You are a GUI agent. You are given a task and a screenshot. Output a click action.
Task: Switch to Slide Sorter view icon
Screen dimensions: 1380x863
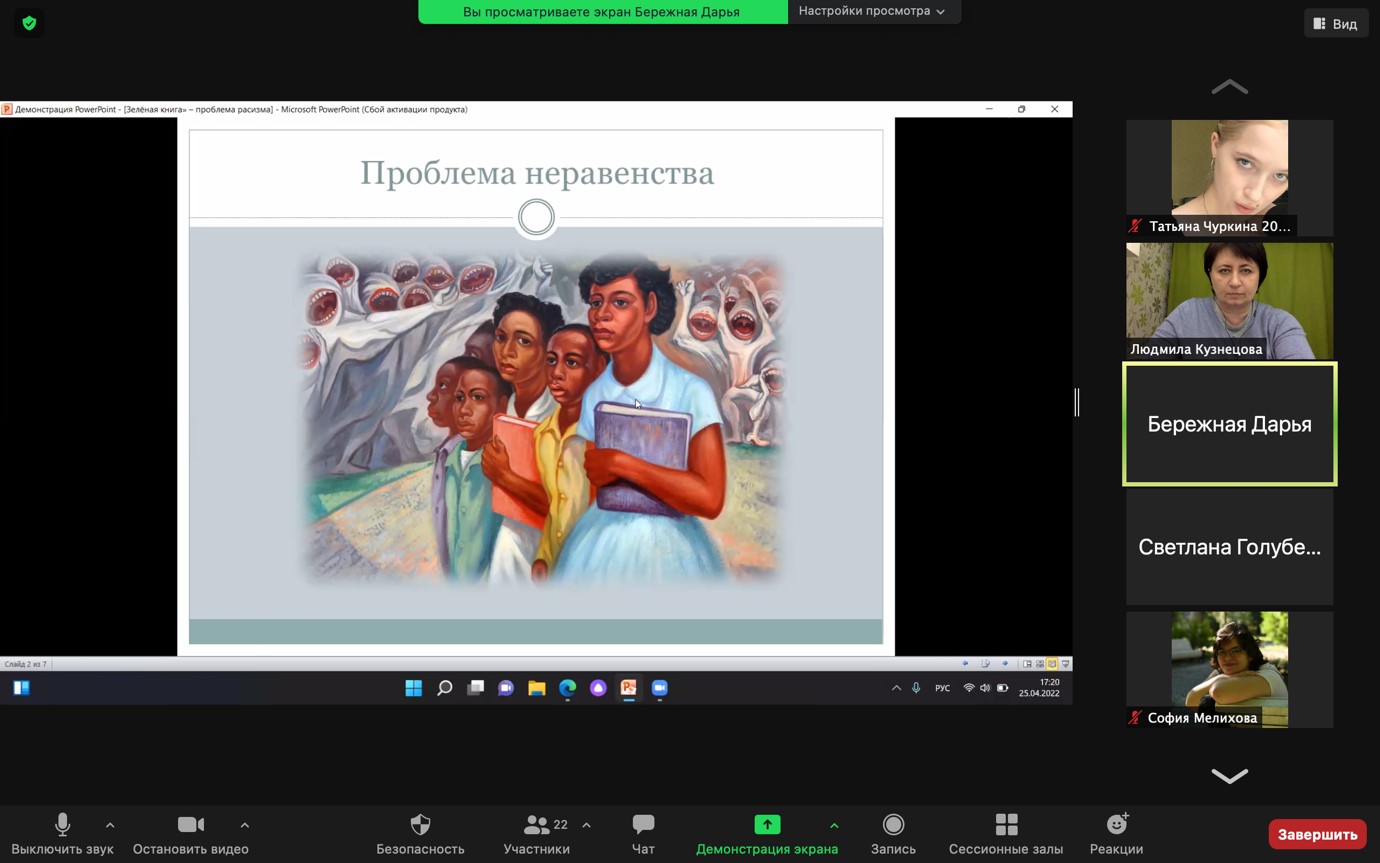tap(1040, 663)
